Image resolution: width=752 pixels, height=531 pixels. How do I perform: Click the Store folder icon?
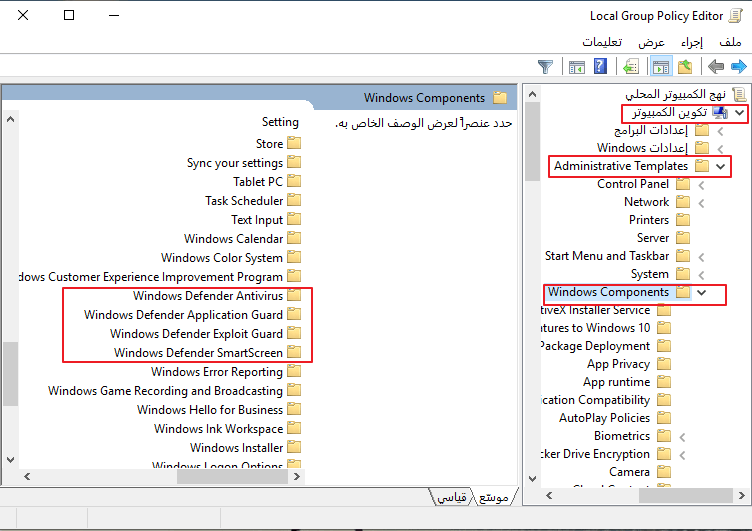(294, 143)
